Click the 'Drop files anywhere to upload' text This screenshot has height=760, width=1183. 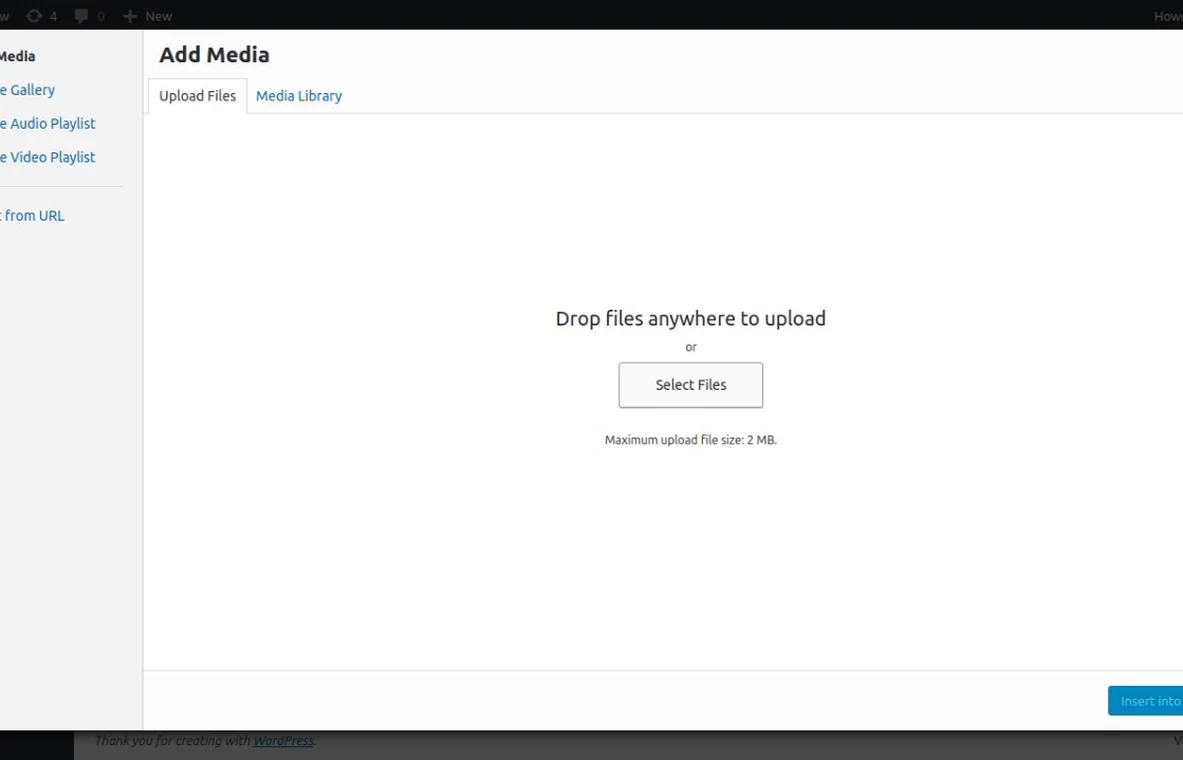point(690,318)
